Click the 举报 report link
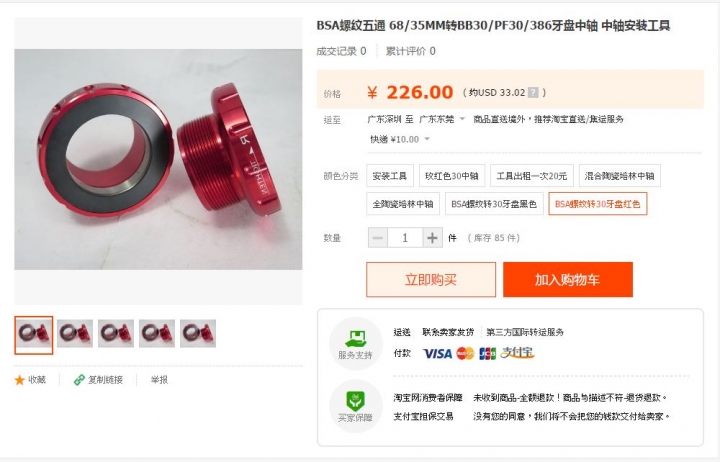 pyautogui.click(x=159, y=380)
